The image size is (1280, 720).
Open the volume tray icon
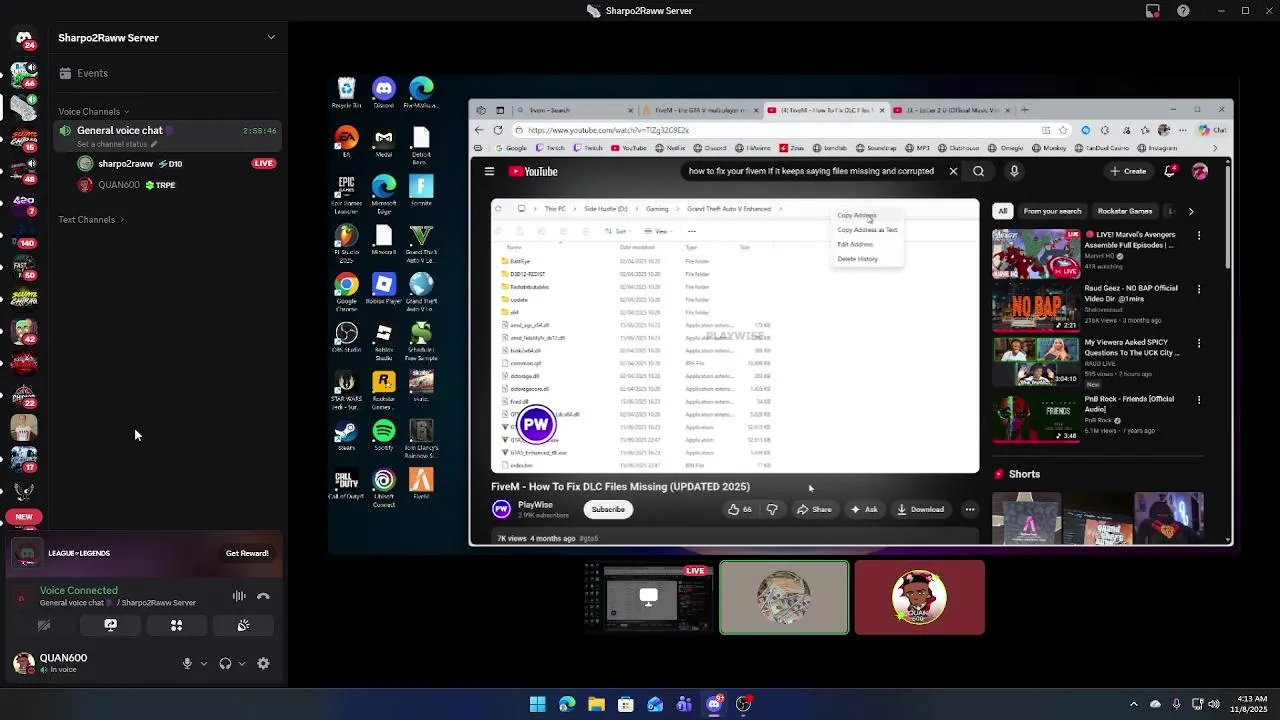(1214, 704)
